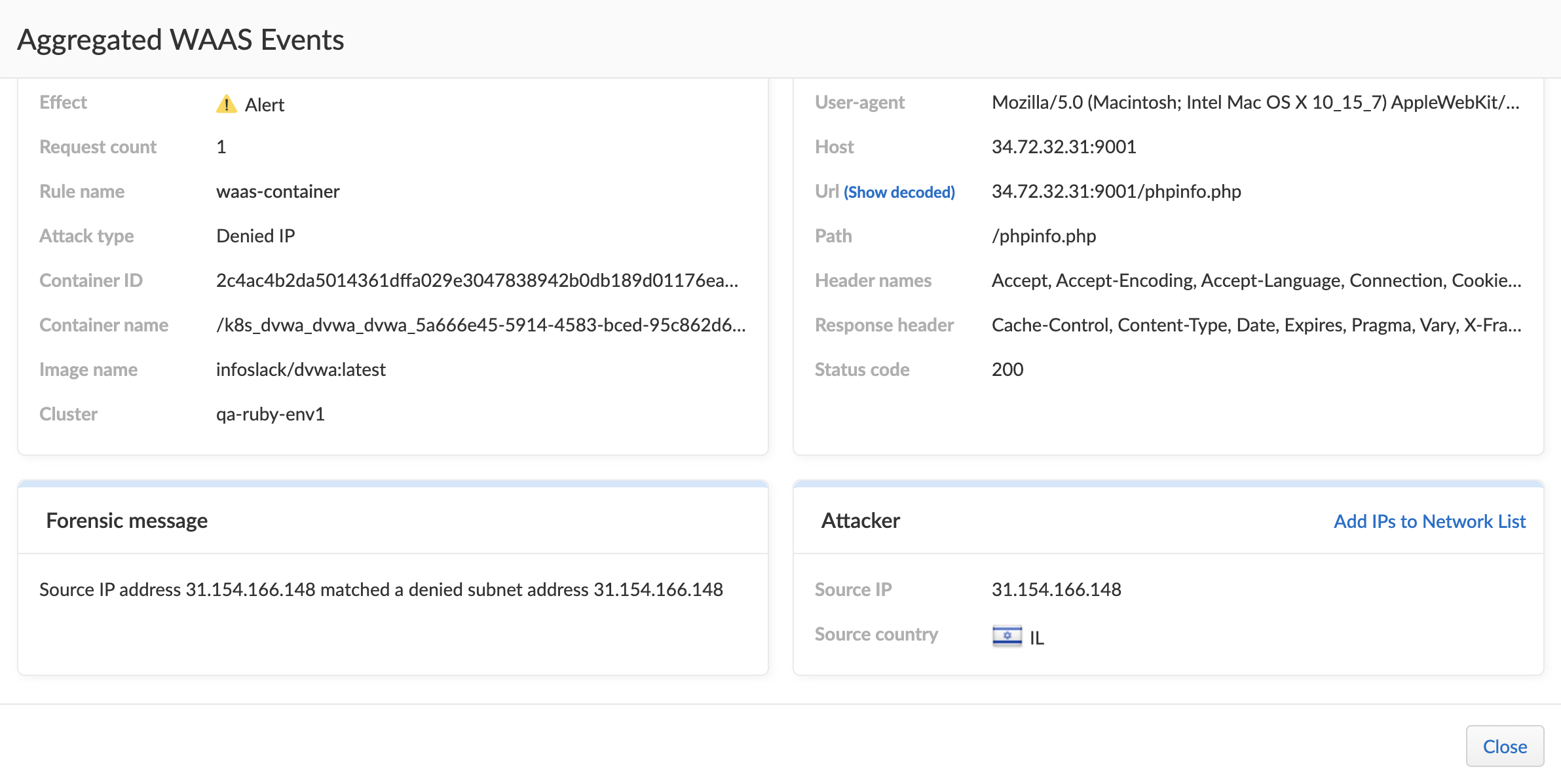1561x784 pixels.
Task: Click the Response header value list
Action: pos(1256,325)
